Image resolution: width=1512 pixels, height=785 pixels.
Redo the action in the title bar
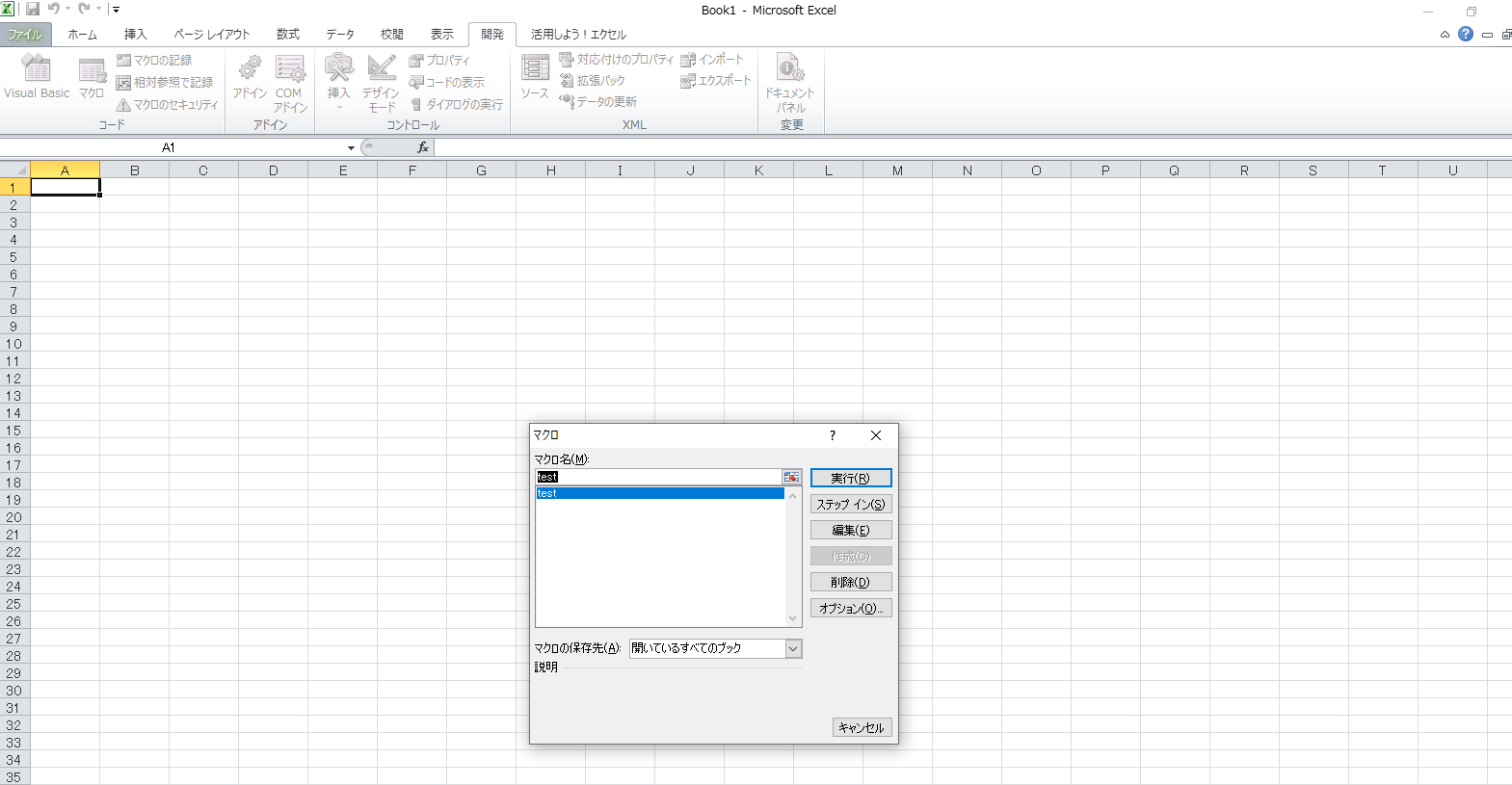[x=85, y=9]
